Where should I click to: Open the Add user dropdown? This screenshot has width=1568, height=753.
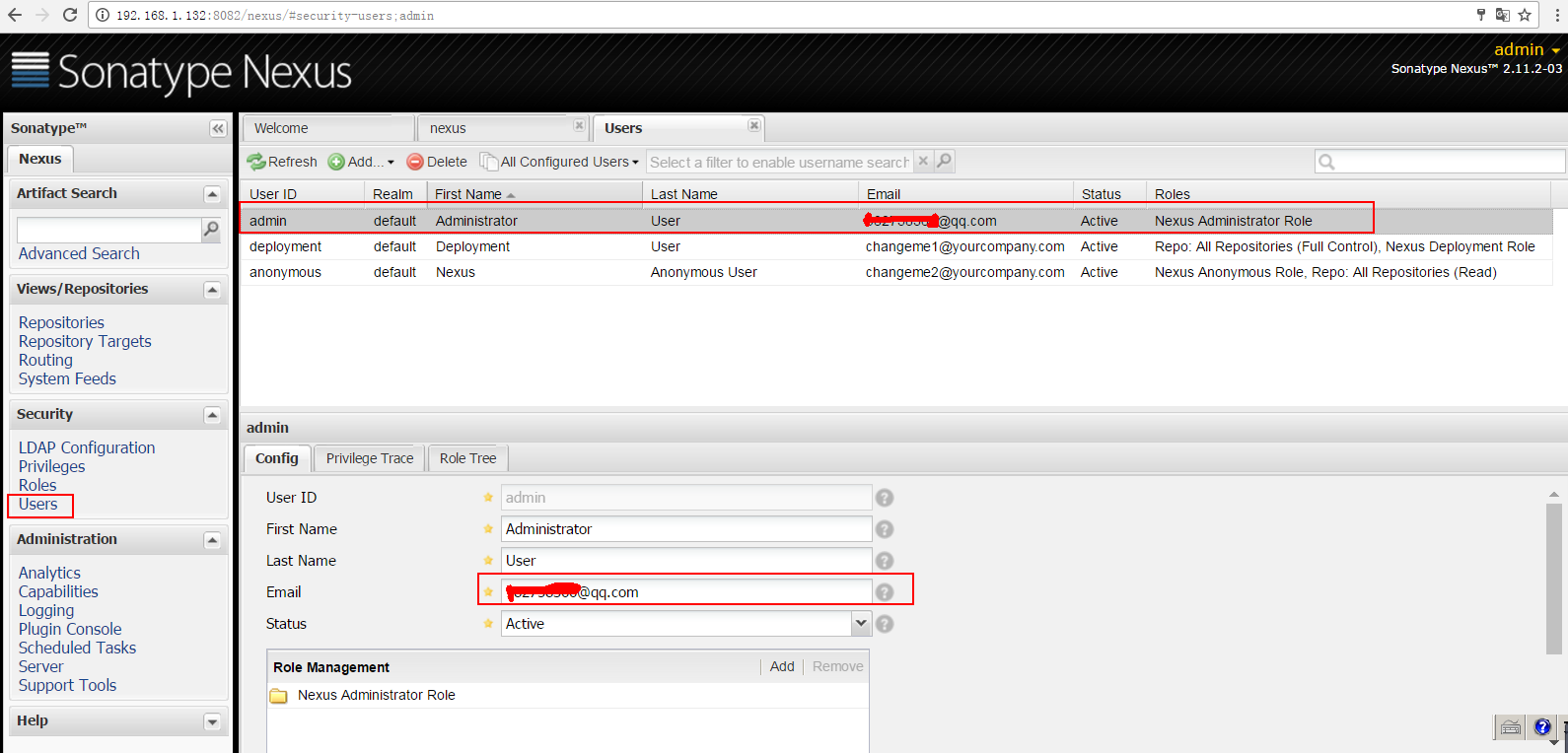(361, 162)
